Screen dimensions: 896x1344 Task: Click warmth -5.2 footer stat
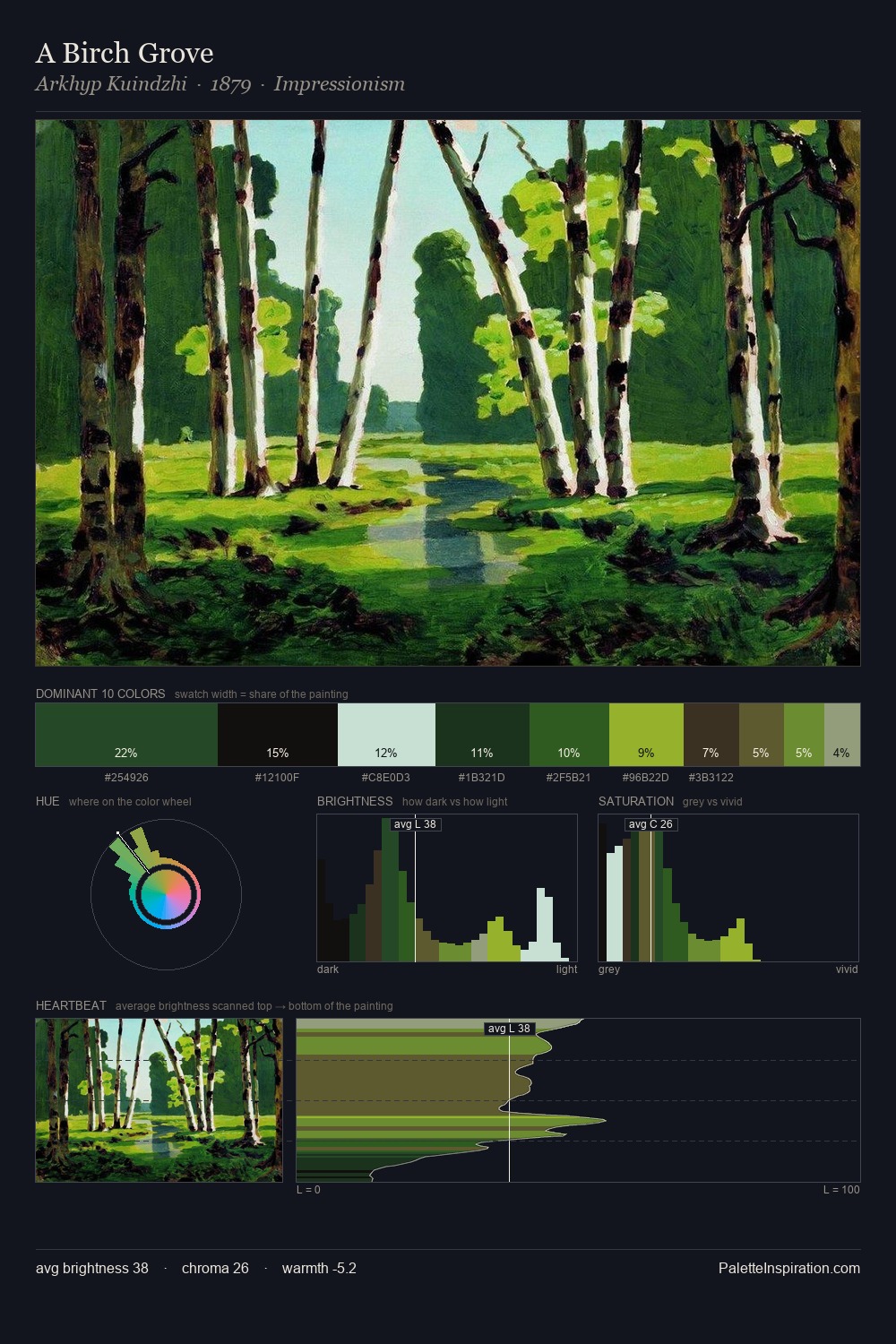coord(319,1269)
